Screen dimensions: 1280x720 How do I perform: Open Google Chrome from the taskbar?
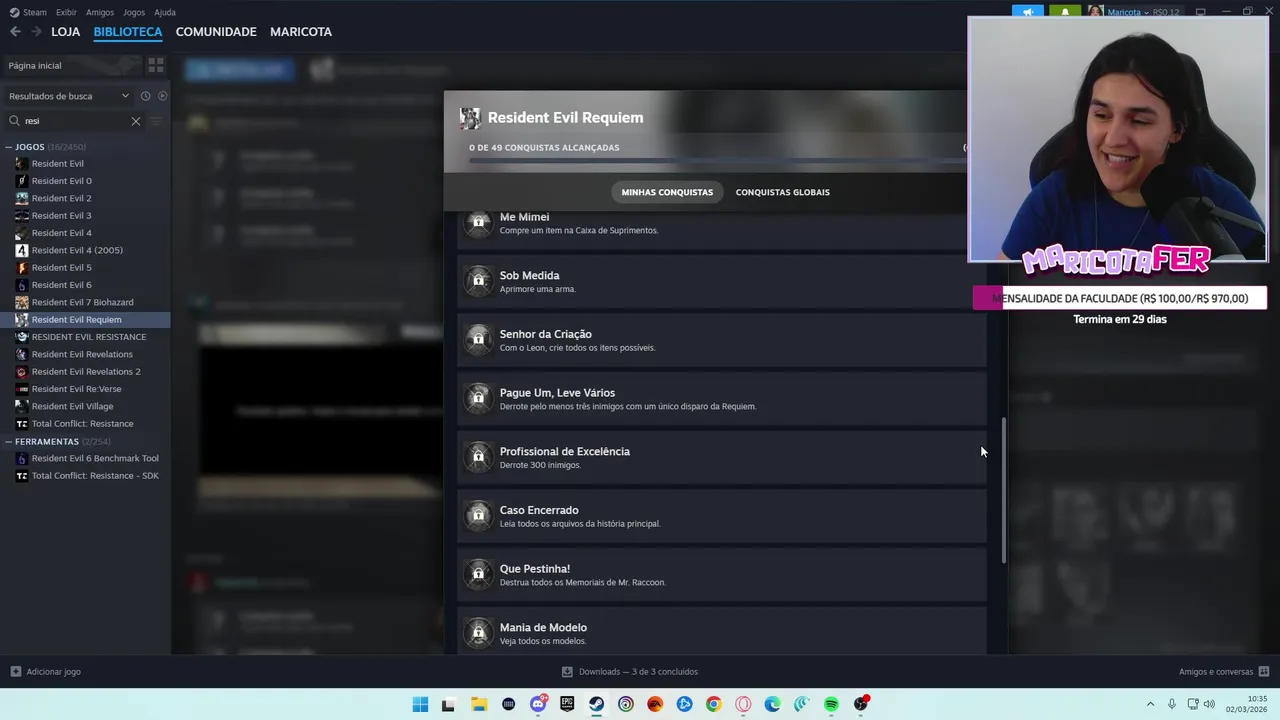tap(713, 704)
